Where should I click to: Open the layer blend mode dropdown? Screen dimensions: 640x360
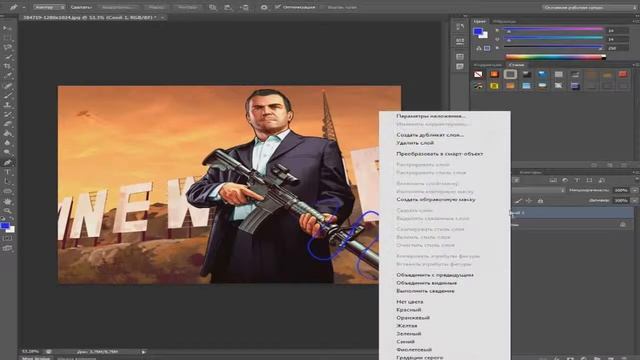coord(538,190)
